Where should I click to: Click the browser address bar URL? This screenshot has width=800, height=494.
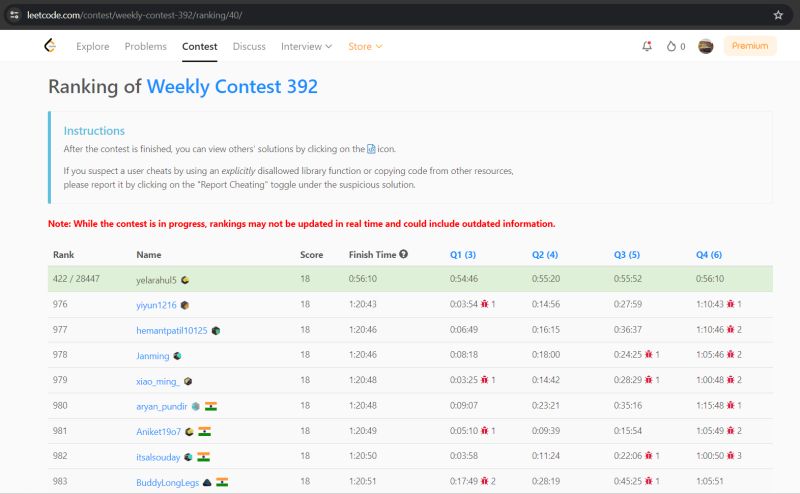pos(135,15)
